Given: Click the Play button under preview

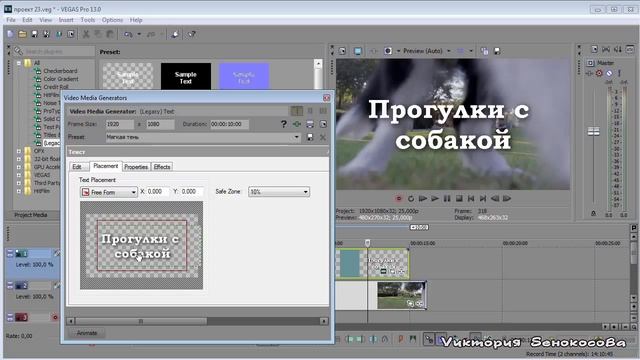Looking at the screenshot, I should tap(435, 198).
